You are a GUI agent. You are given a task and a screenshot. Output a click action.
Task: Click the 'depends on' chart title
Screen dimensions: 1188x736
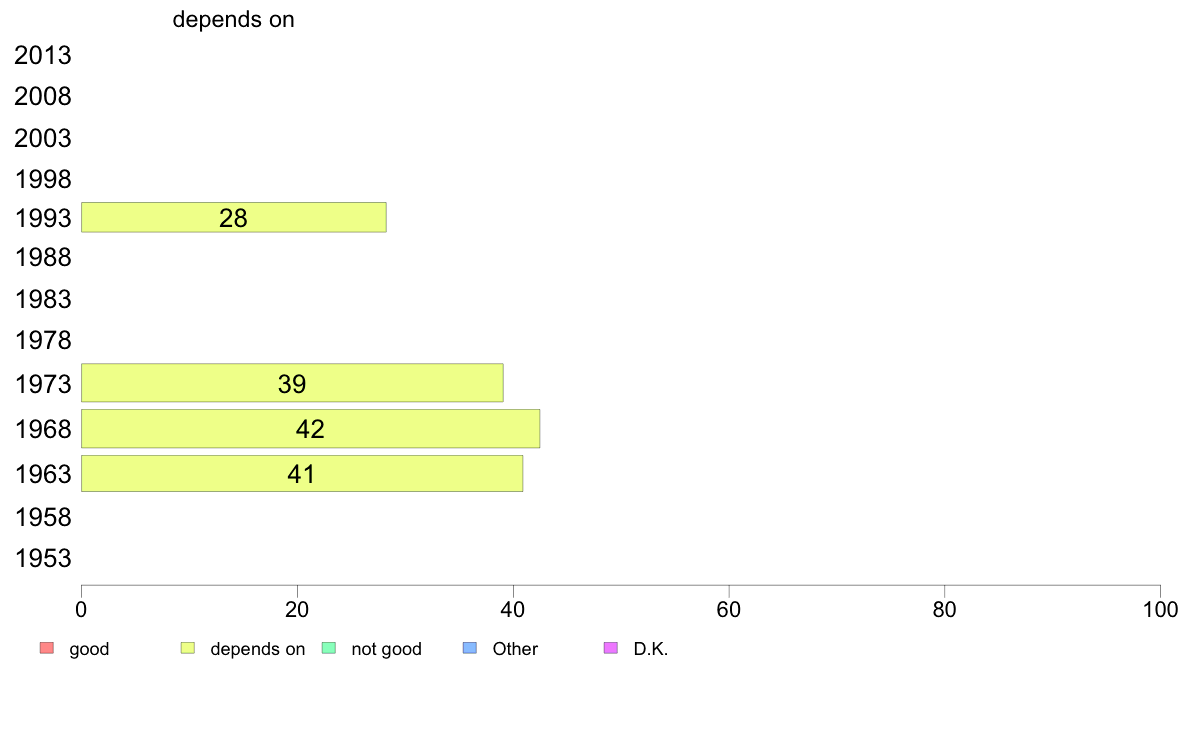coord(233,20)
